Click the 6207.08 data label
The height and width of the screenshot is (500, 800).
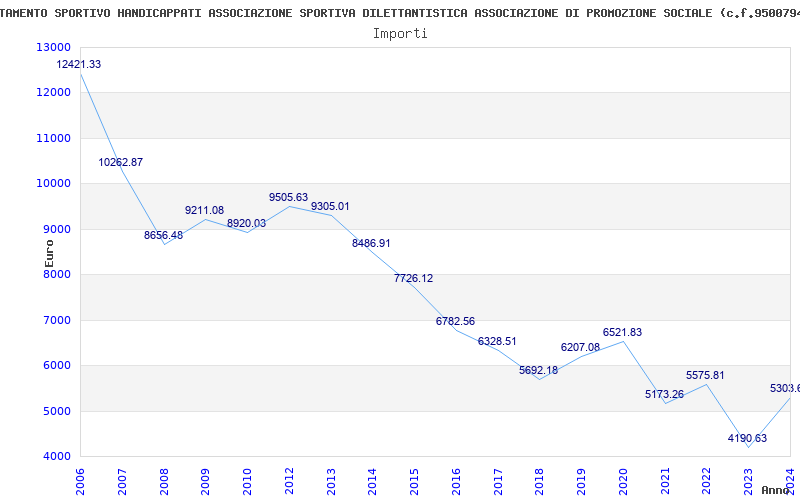click(581, 347)
